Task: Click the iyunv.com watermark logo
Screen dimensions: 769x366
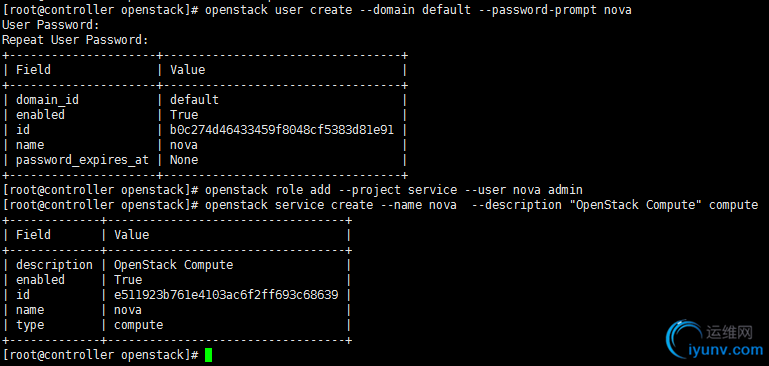Action: (x=715, y=340)
